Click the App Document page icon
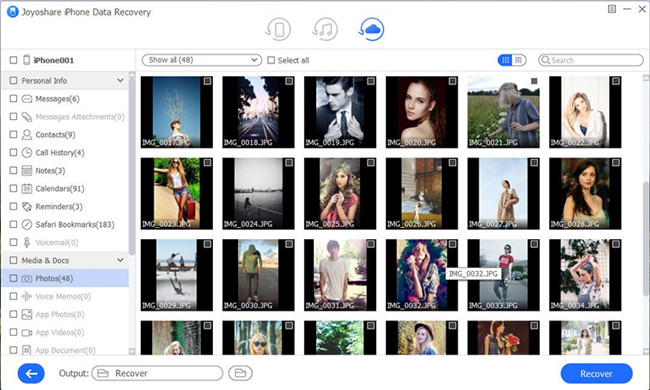650x390 pixels. [x=27, y=351]
